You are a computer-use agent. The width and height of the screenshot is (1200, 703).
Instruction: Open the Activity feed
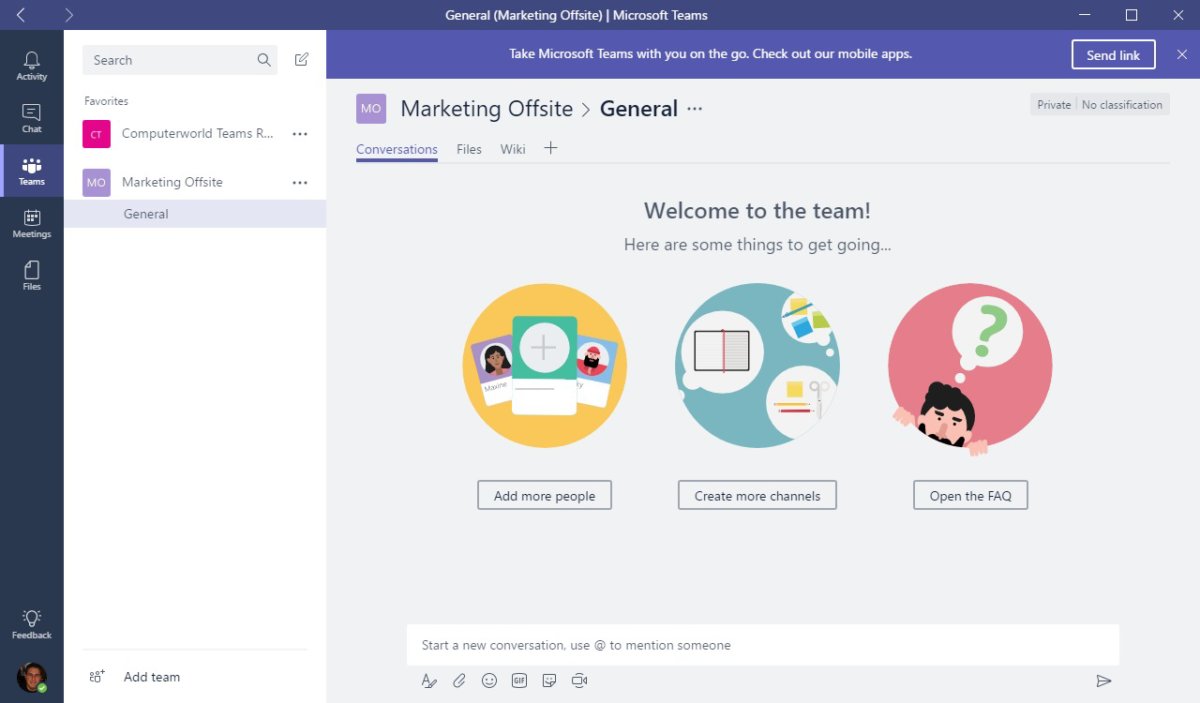[31, 66]
